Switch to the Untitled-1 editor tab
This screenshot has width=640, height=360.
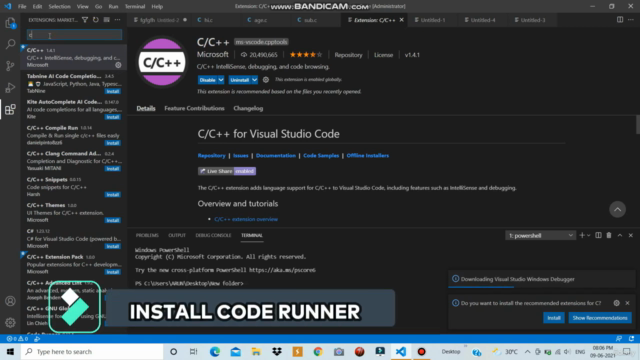433,20
